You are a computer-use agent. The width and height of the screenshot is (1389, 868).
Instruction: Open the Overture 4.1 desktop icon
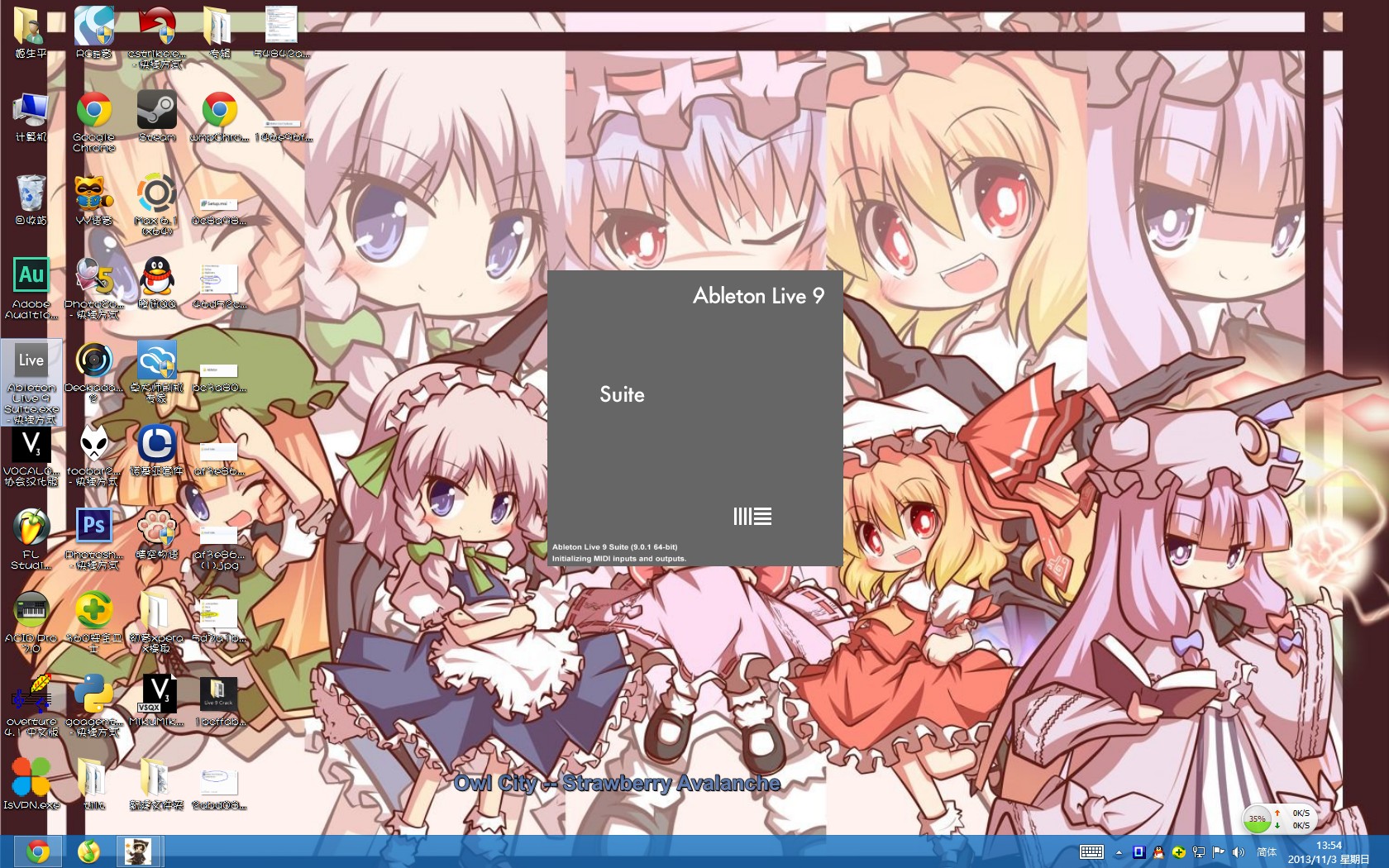(31, 705)
